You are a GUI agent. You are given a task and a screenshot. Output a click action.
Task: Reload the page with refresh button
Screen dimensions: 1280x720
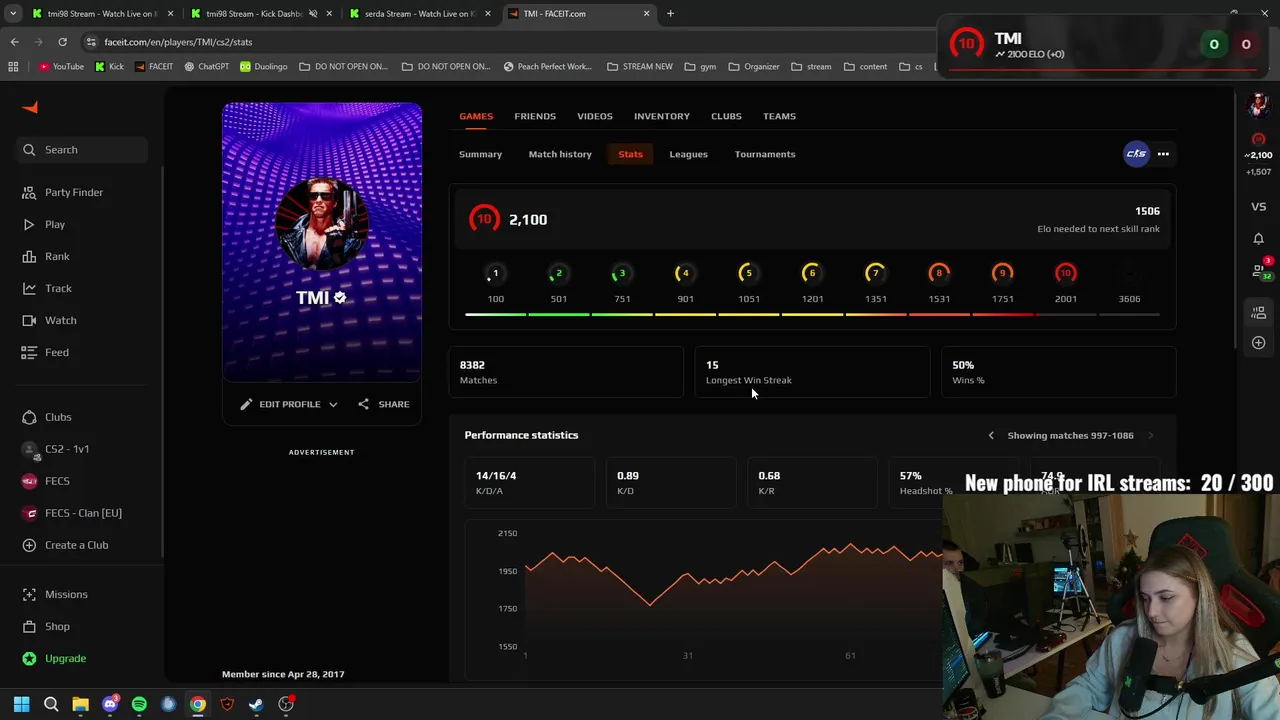pos(62,42)
